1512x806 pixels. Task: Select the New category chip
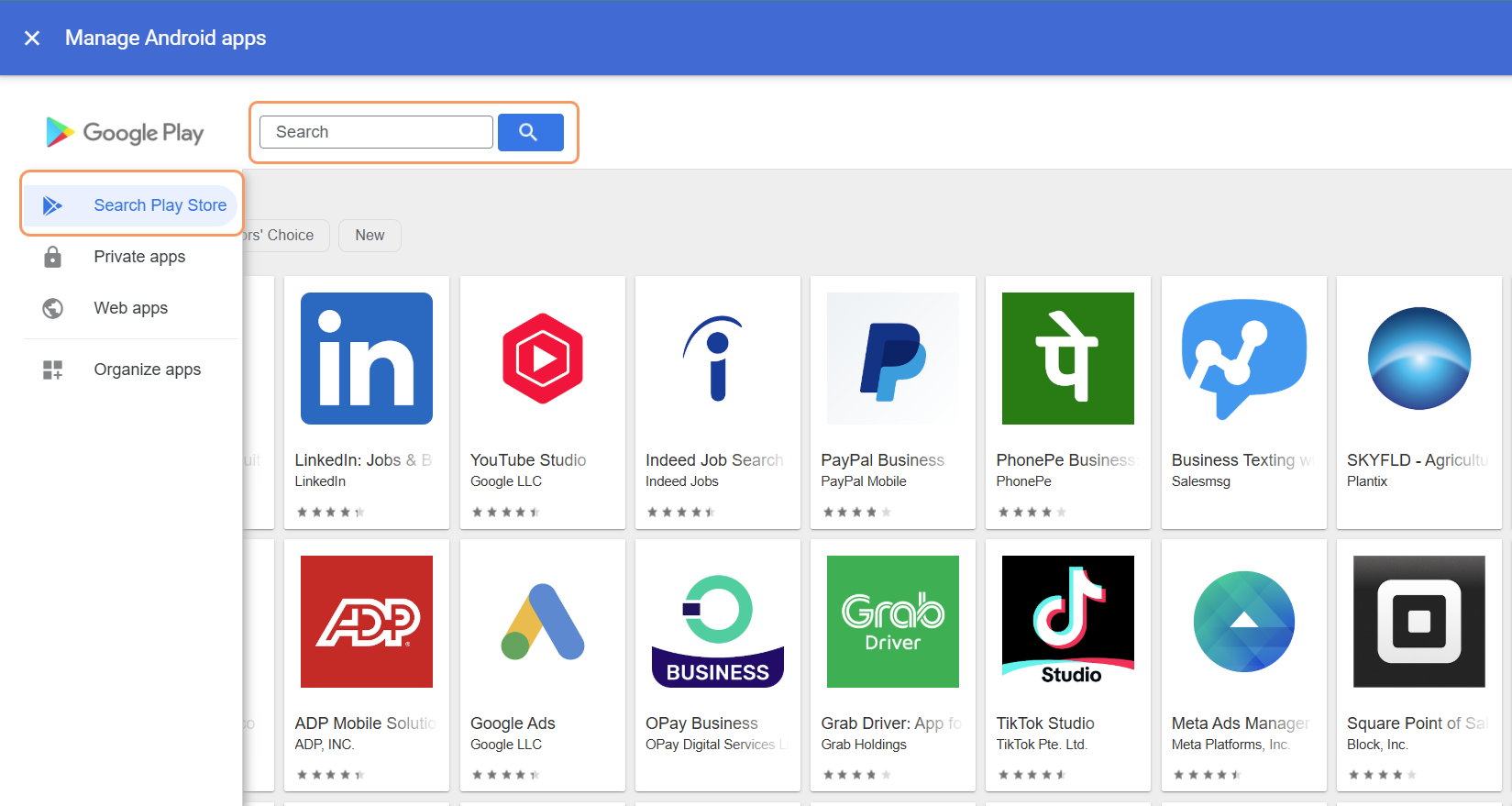[x=370, y=236]
